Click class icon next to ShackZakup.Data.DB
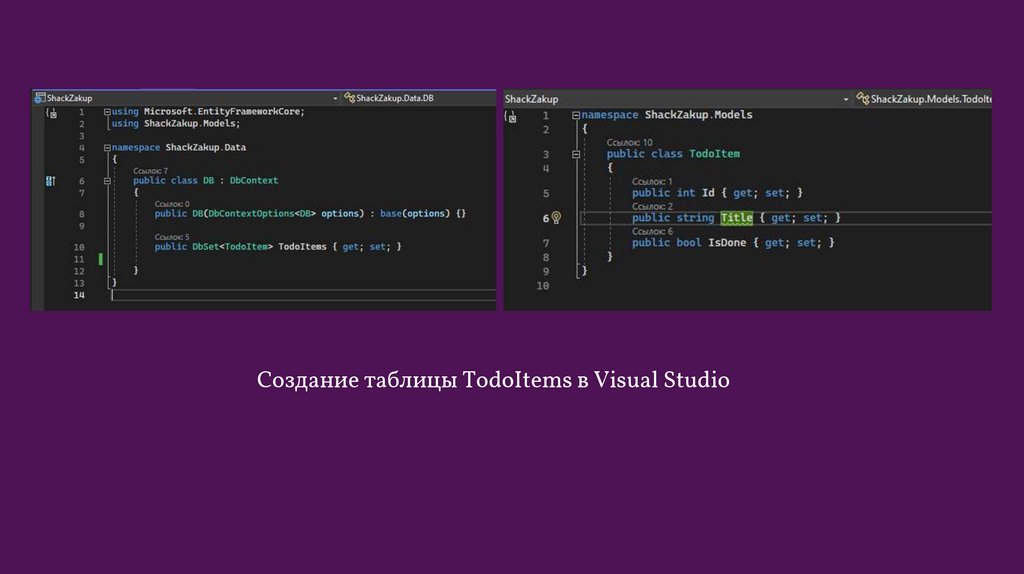1024x574 pixels. [349, 98]
